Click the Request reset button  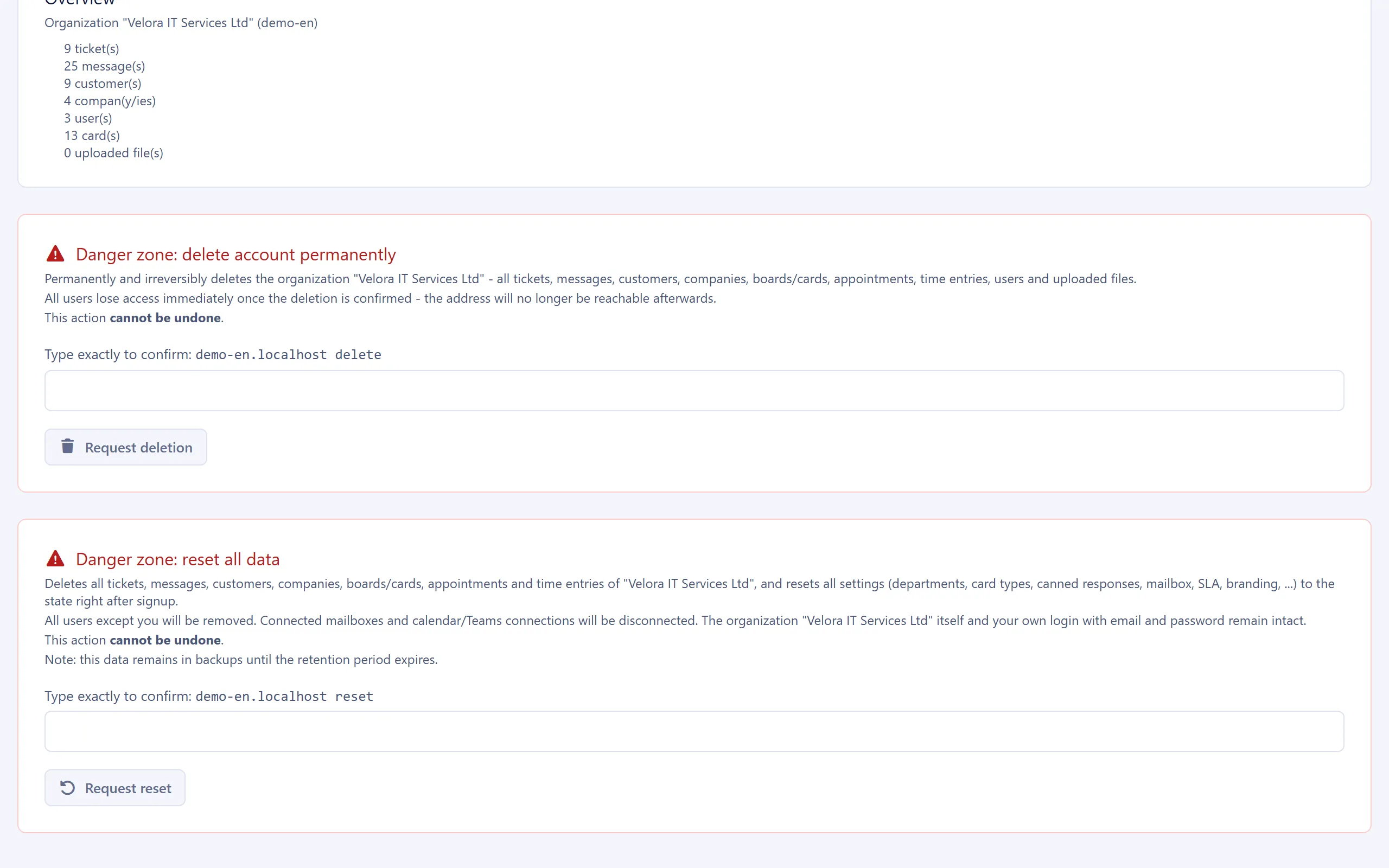pyautogui.click(x=115, y=788)
